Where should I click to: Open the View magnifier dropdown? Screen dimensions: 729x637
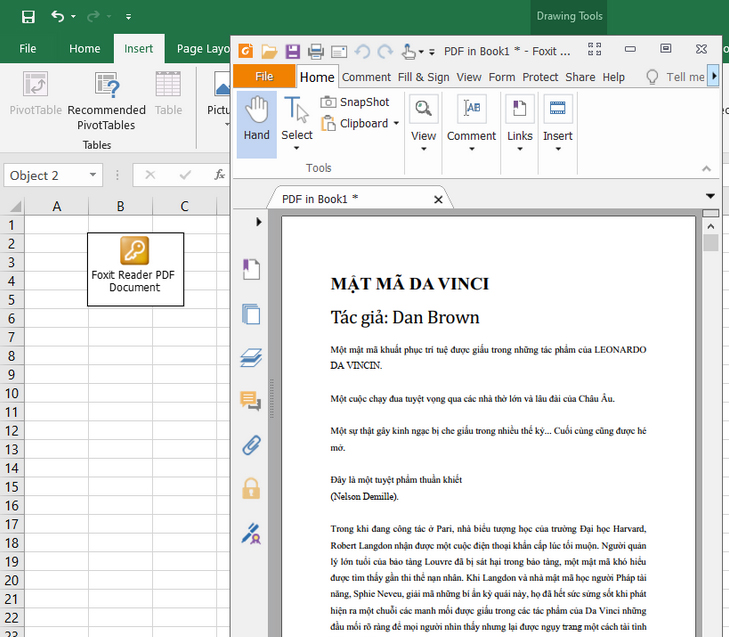(424, 124)
